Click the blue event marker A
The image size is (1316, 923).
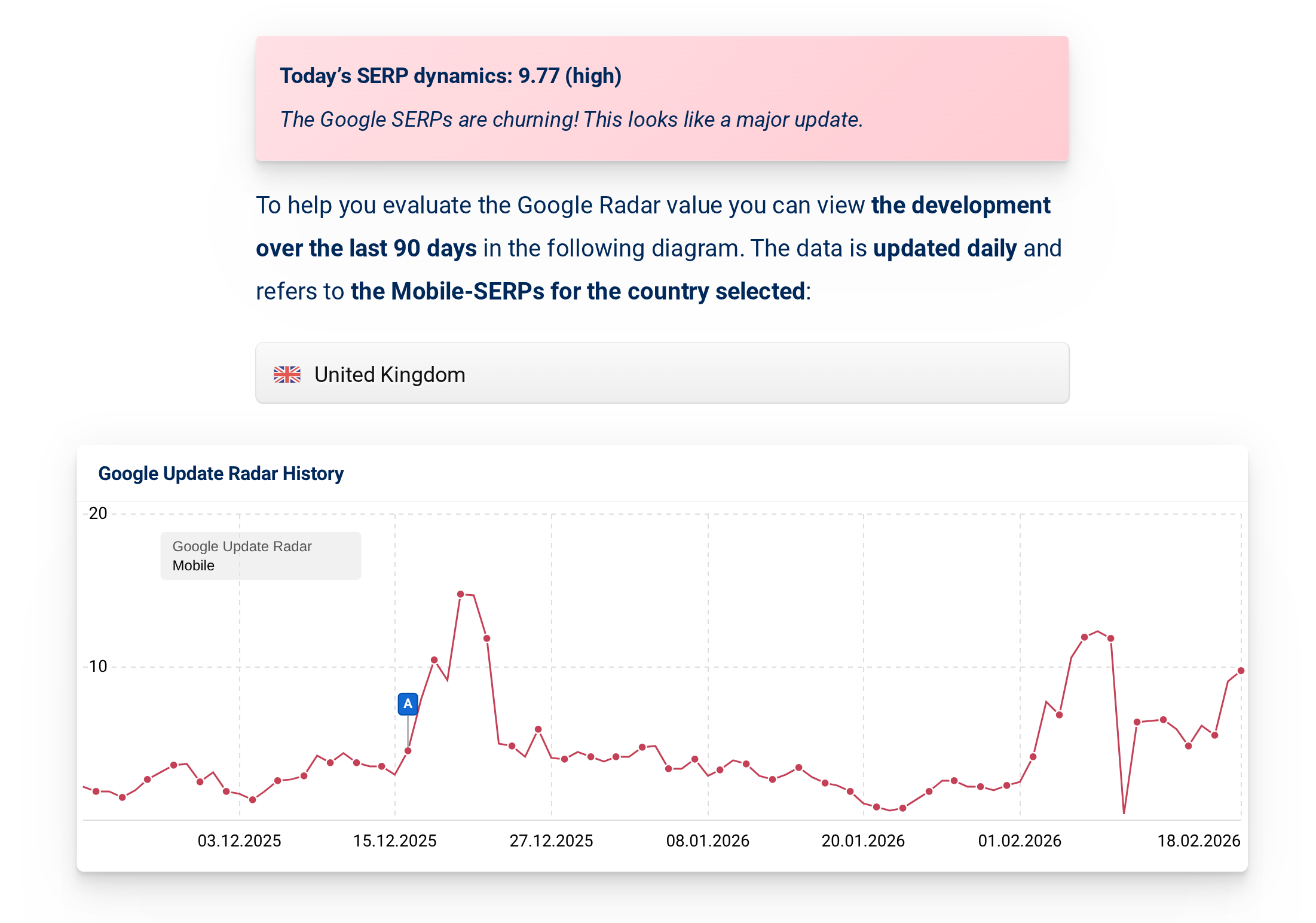pos(408,704)
